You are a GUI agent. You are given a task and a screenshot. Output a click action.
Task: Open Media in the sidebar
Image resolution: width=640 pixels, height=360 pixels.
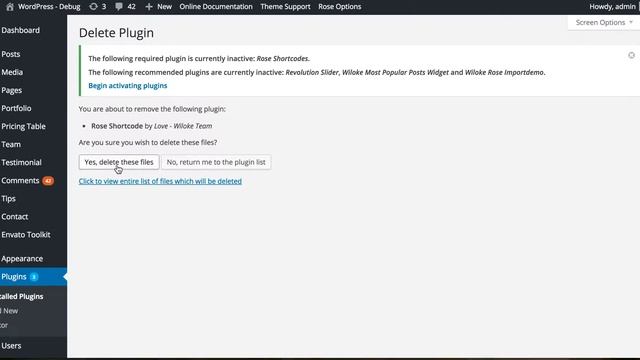click(x=12, y=72)
